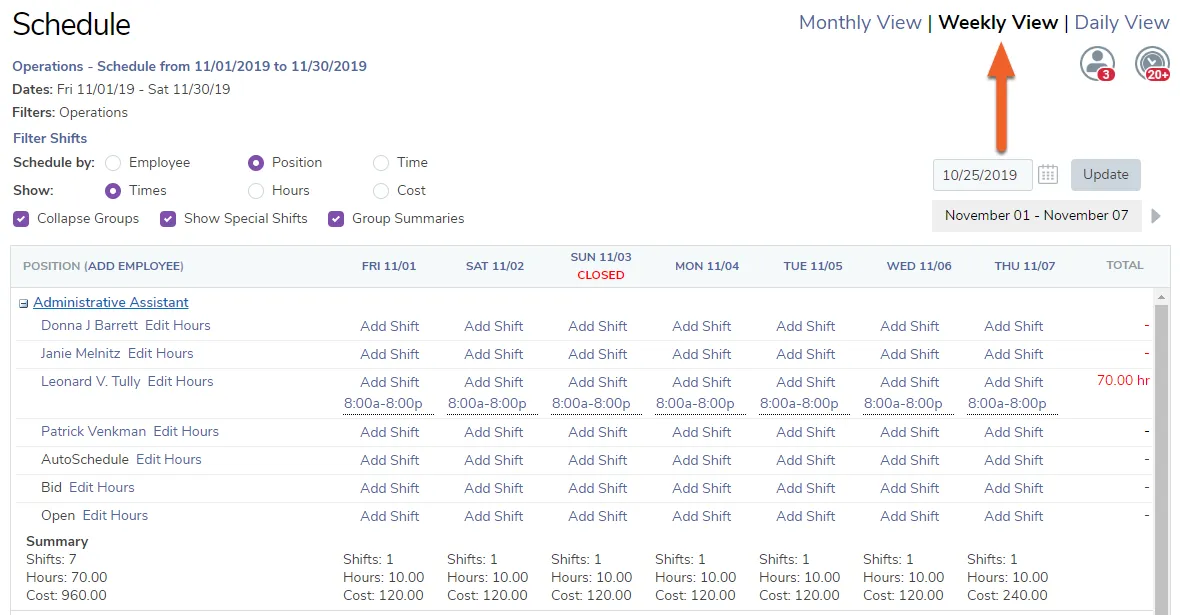This screenshot has height=615, width=1180.
Task: Add Shift for AutoSchedule on Wed 11/06
Action: pyautogui.click(x=909, y=461)
